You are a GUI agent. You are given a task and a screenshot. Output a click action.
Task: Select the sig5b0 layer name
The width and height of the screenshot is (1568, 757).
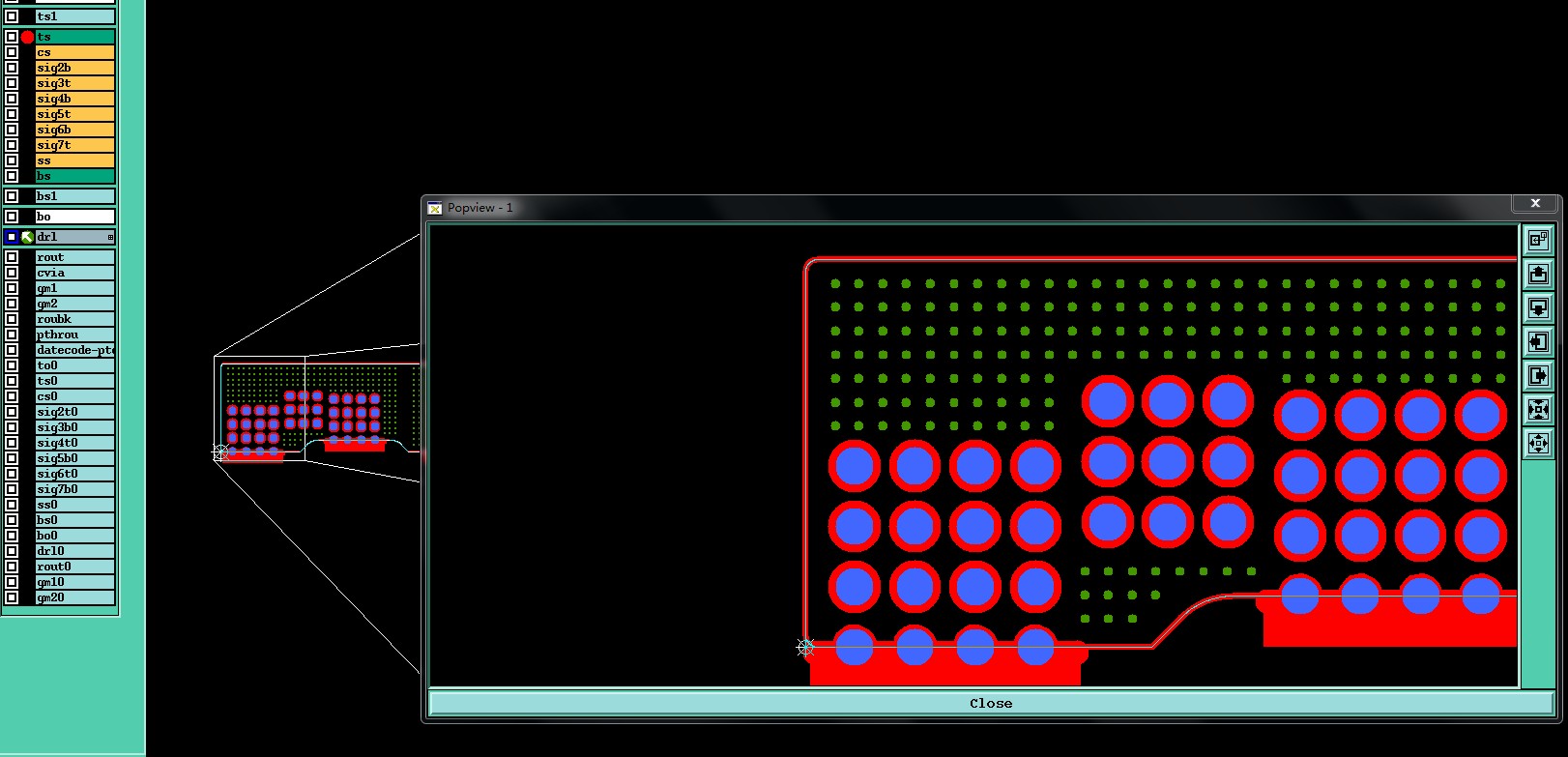click(75, 458)
